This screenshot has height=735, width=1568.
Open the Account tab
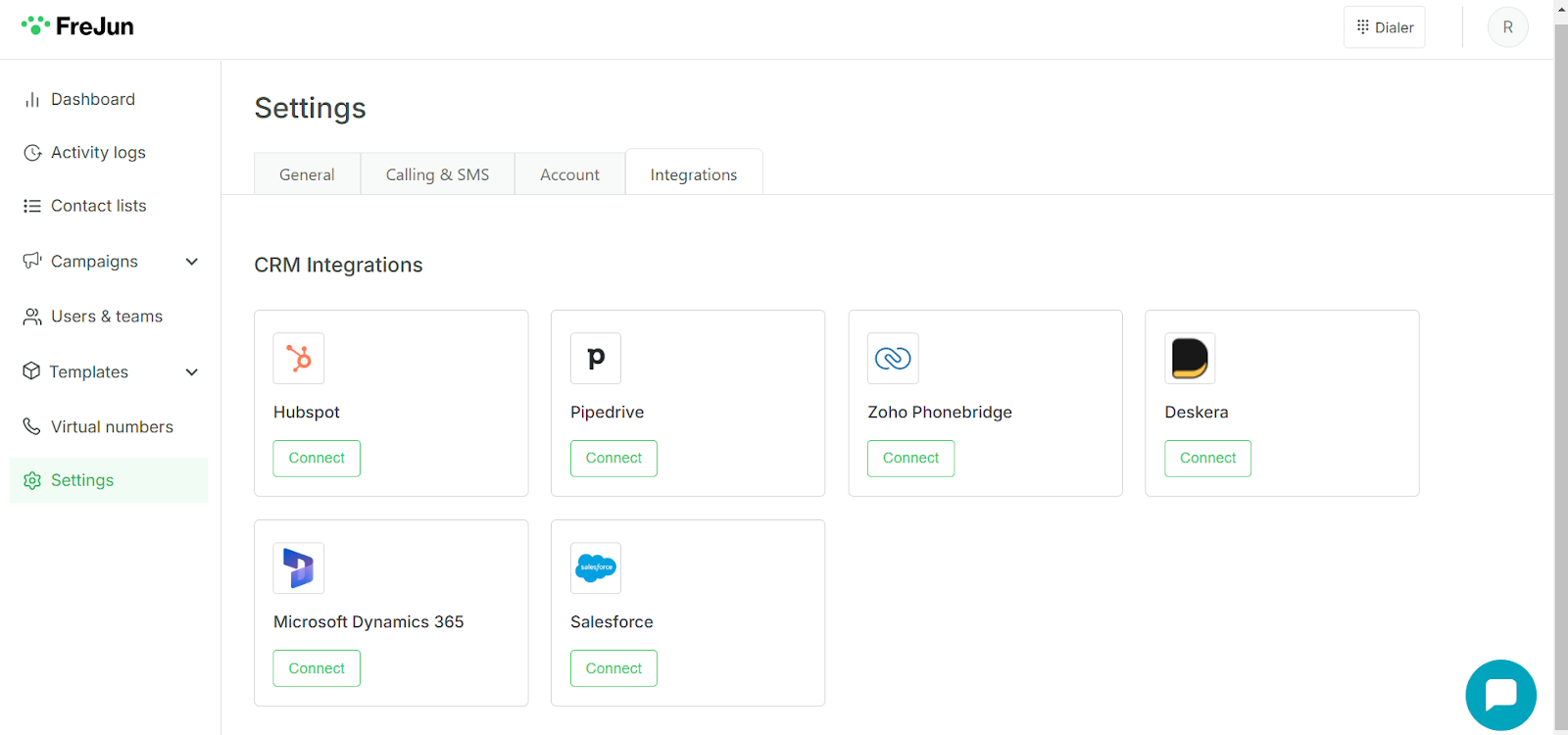(x=569, y=174)
